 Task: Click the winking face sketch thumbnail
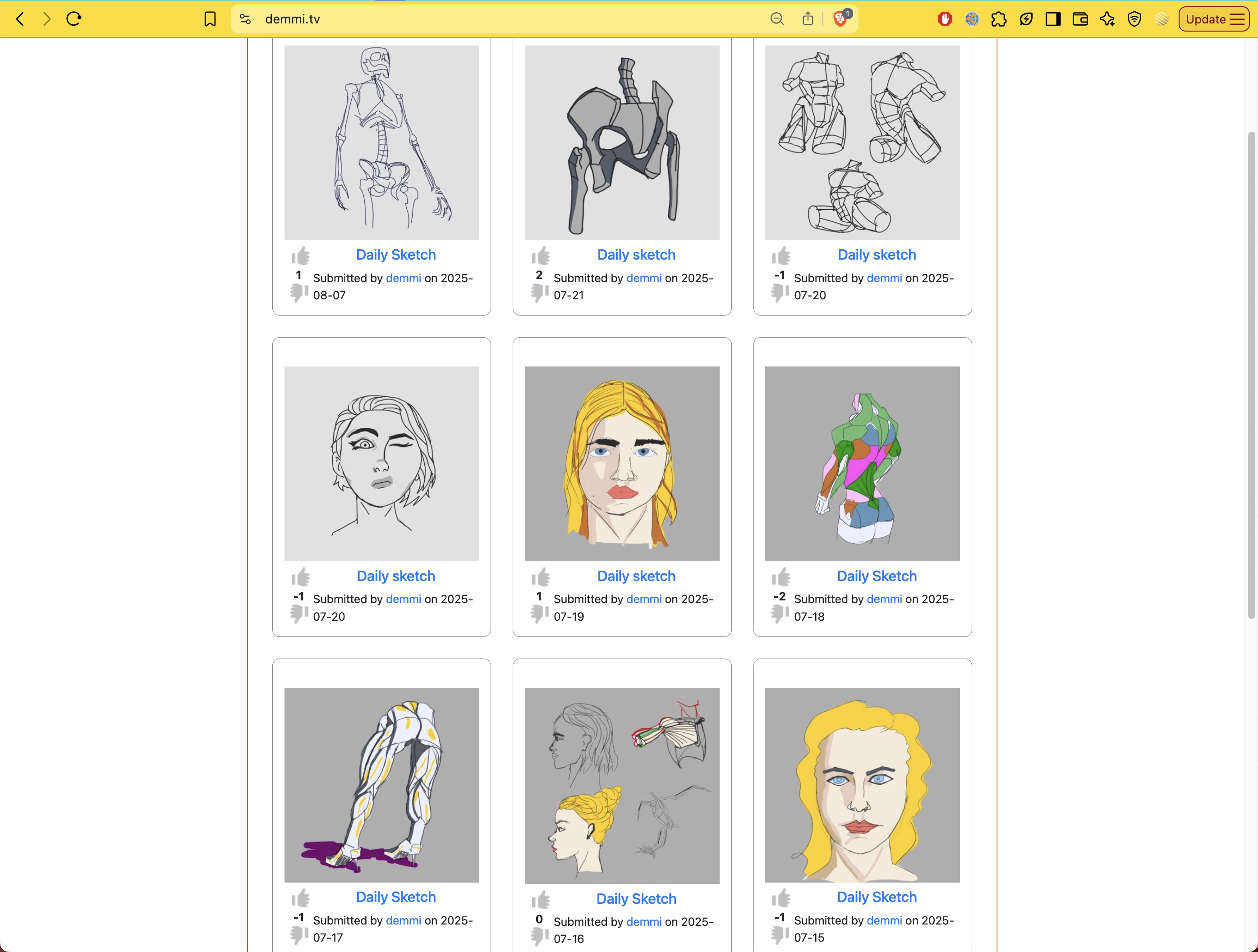(381, 463)
